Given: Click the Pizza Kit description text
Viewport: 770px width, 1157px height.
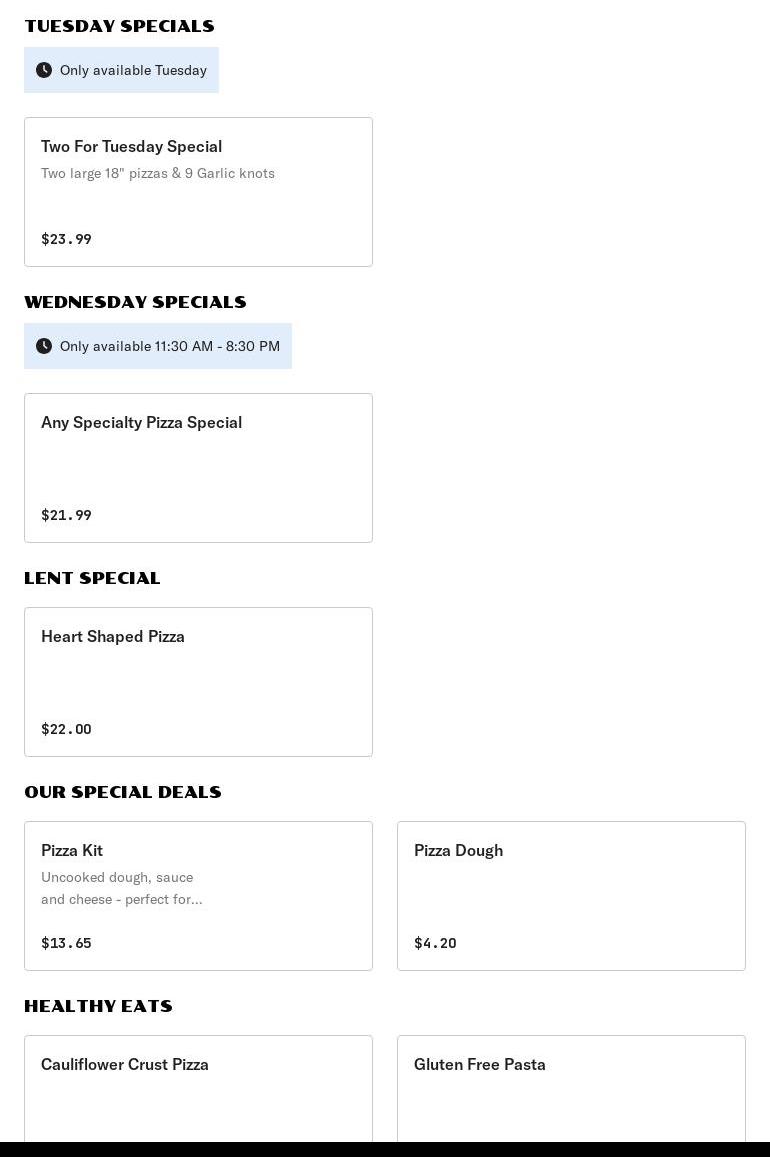Looking at the screenshot, I should coord(122,888).
